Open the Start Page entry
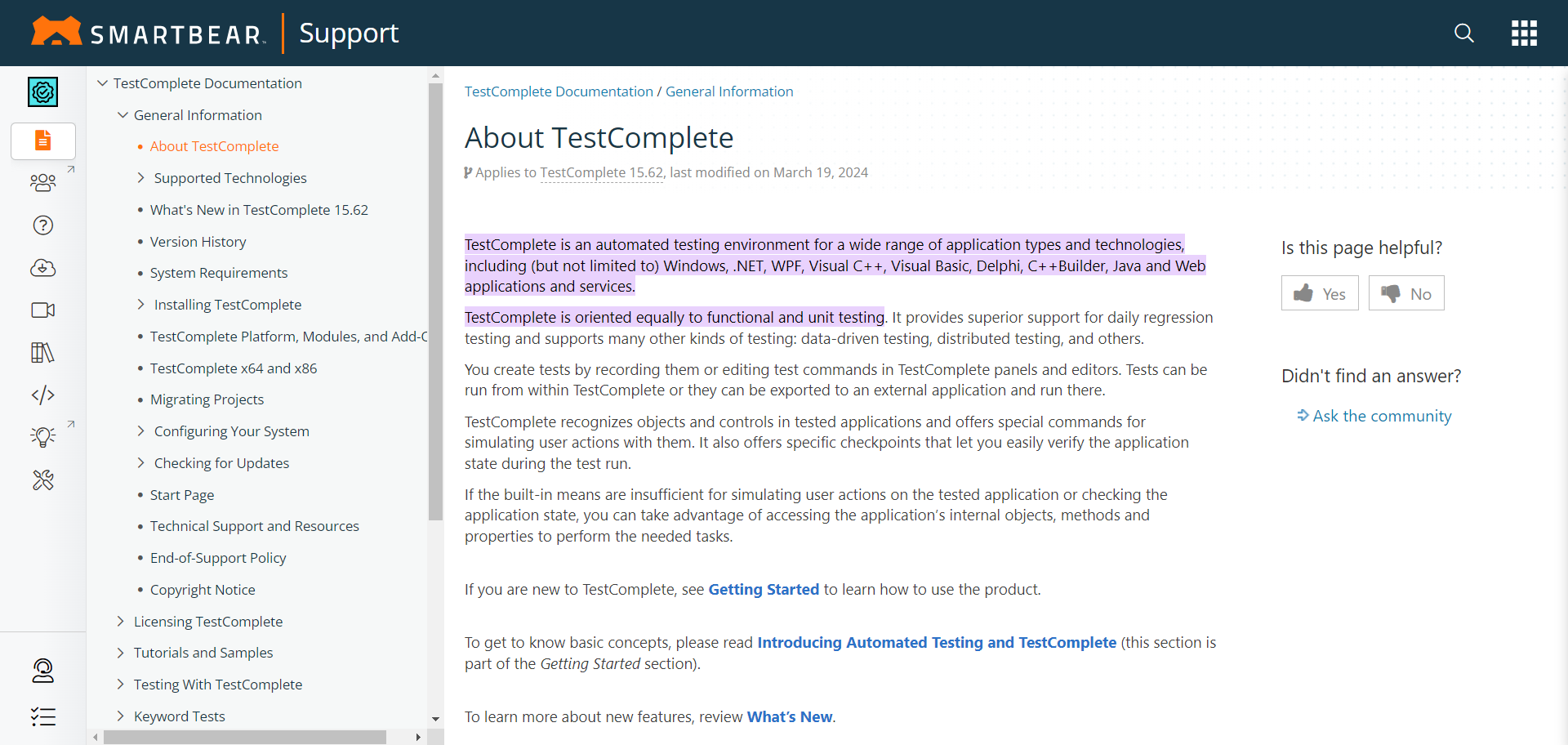The width and height of the screenshot is (1568, 745). coord(182,495)
